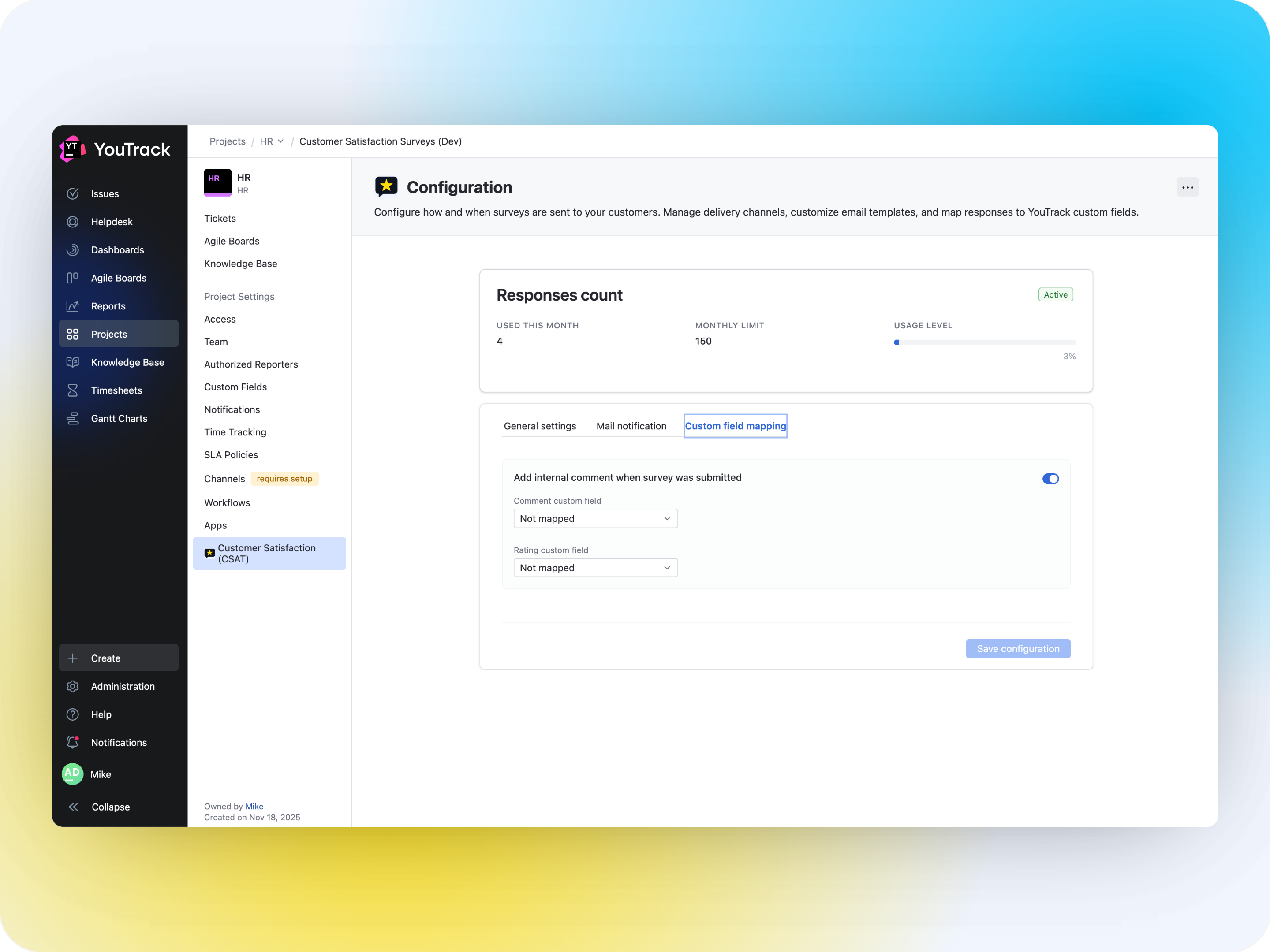The width and height of the screenshot is (1270, 952).
Task: Open Administration settings gear
Action: point(73,686)
